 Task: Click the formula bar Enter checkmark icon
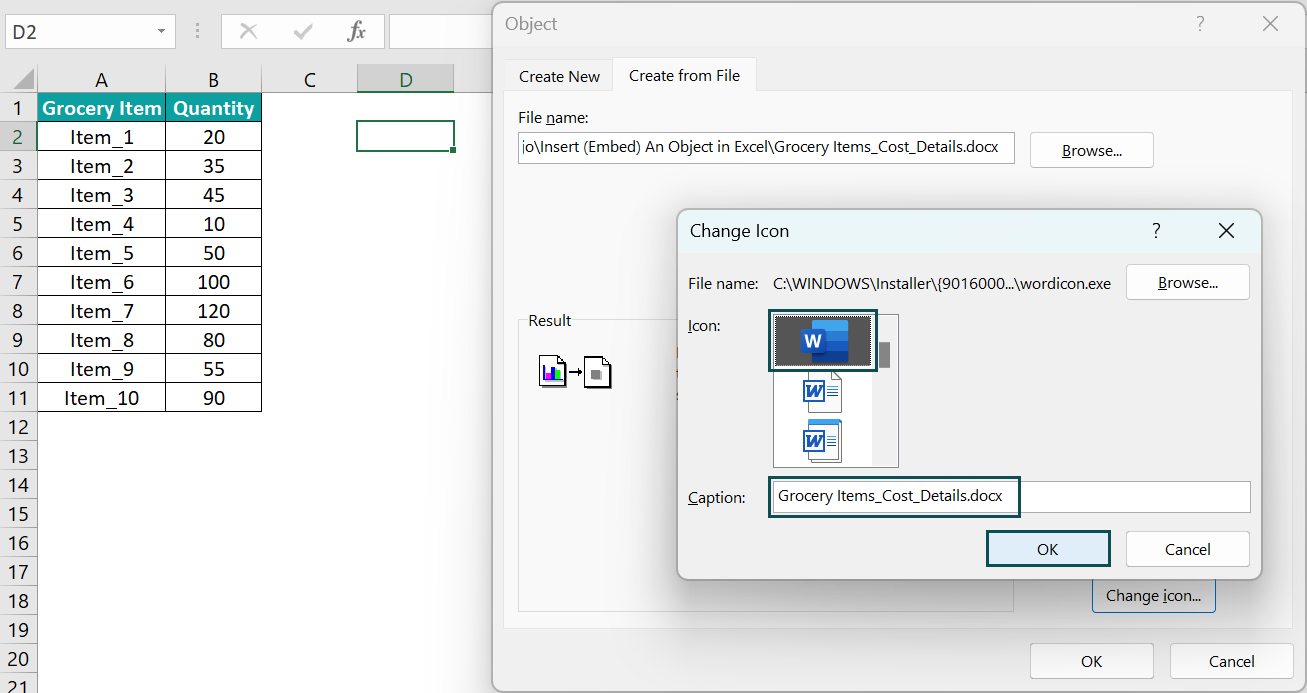(302, 32)
